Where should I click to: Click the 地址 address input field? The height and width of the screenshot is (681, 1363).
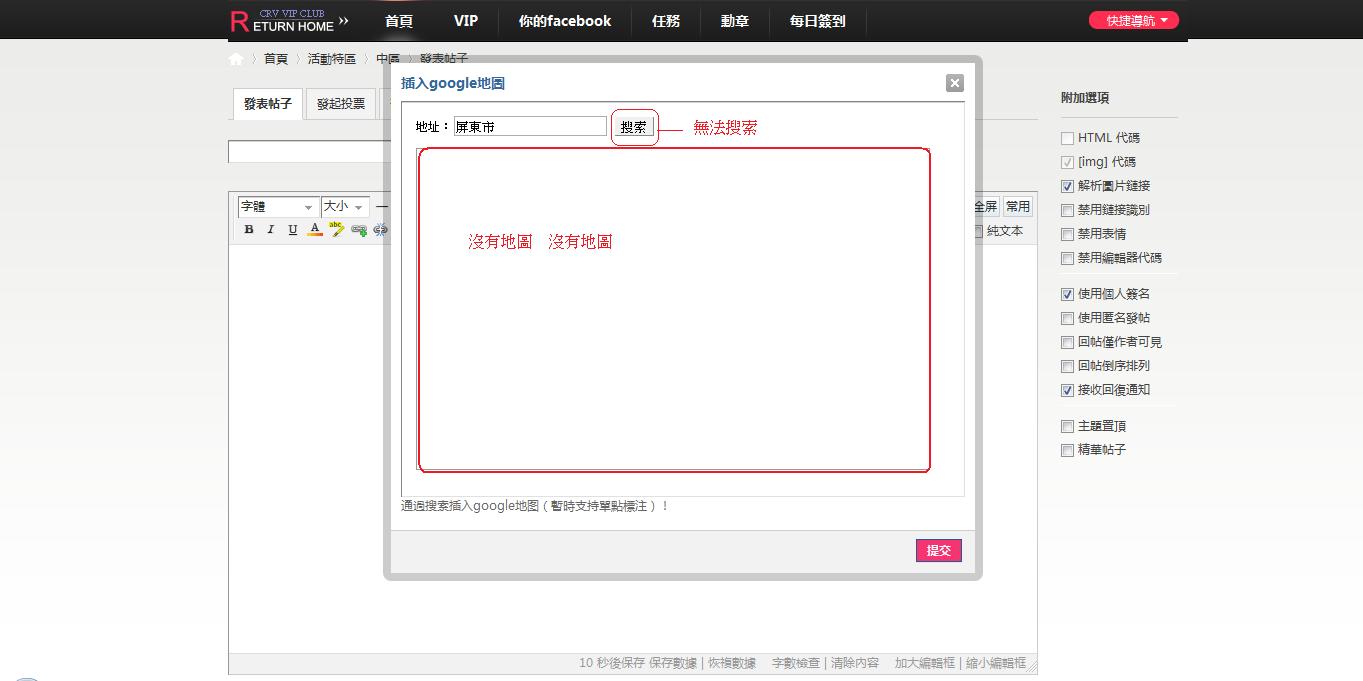tap(529, 126)
